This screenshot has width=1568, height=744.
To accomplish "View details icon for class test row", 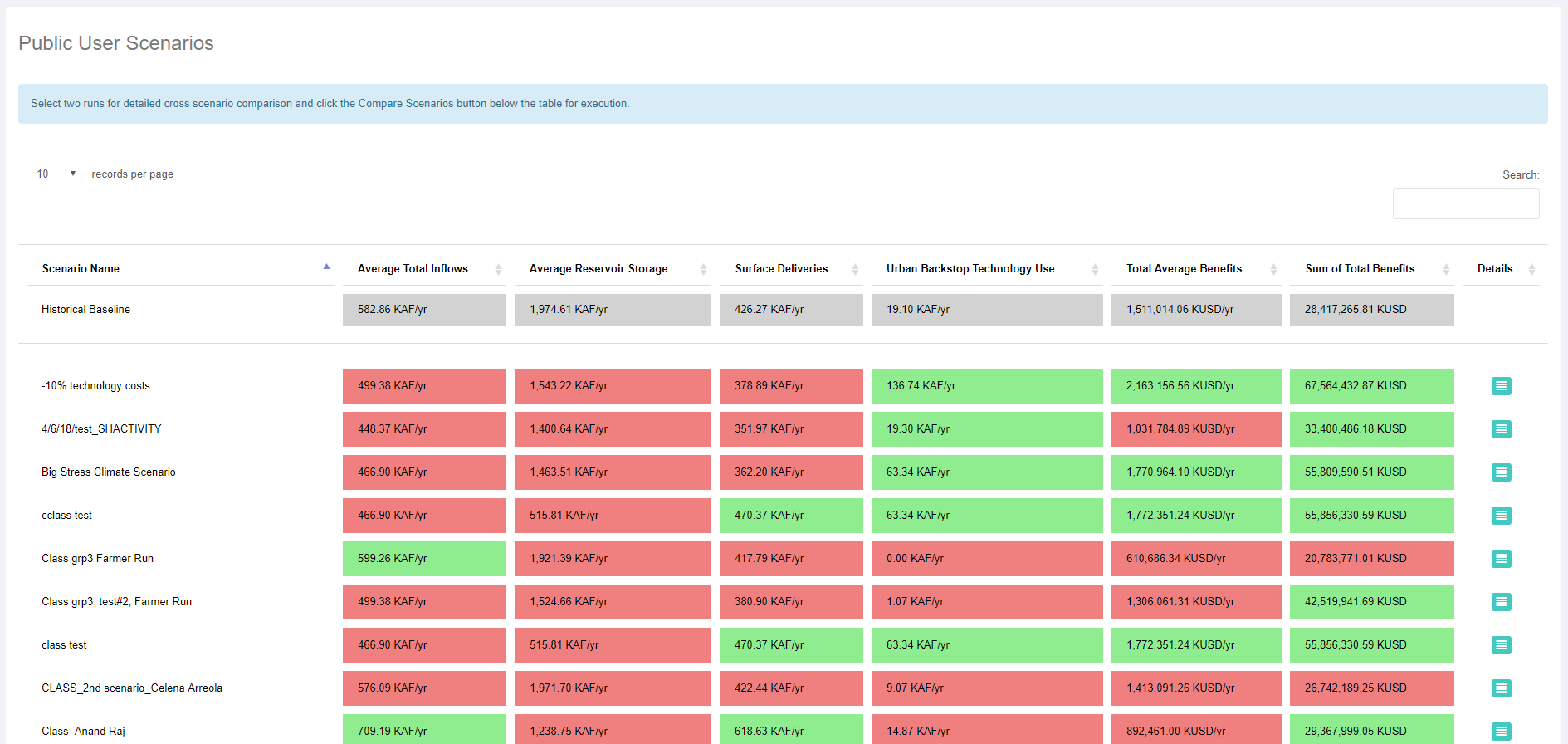I will coord(1501,645).
